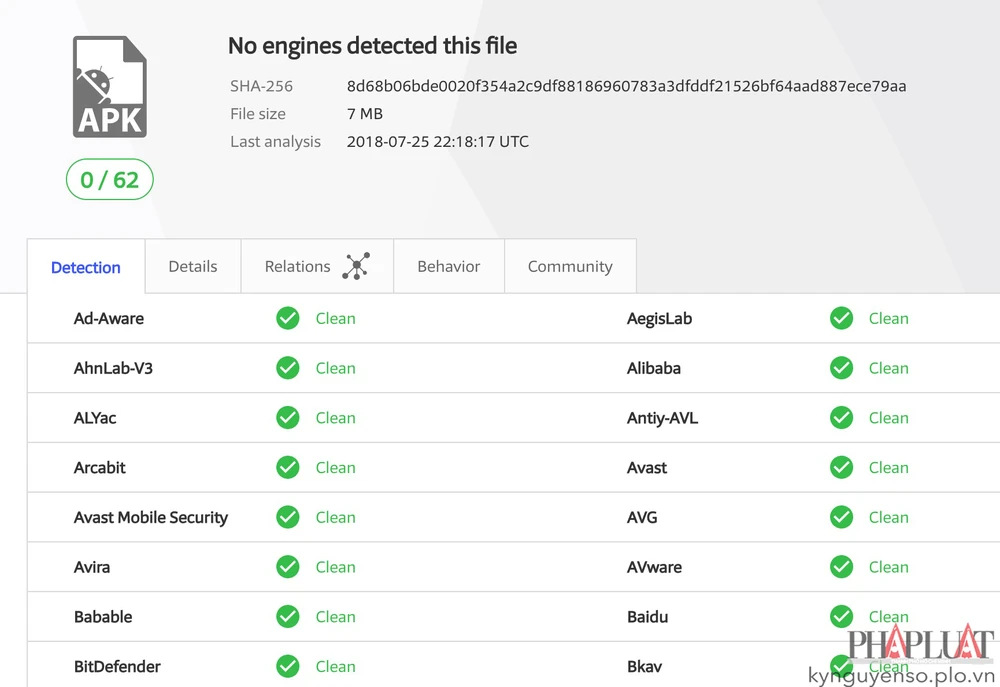The width and height of the screenshot is (1000, 687).
Task: Select the Detection tab
Action: (86, 267)
